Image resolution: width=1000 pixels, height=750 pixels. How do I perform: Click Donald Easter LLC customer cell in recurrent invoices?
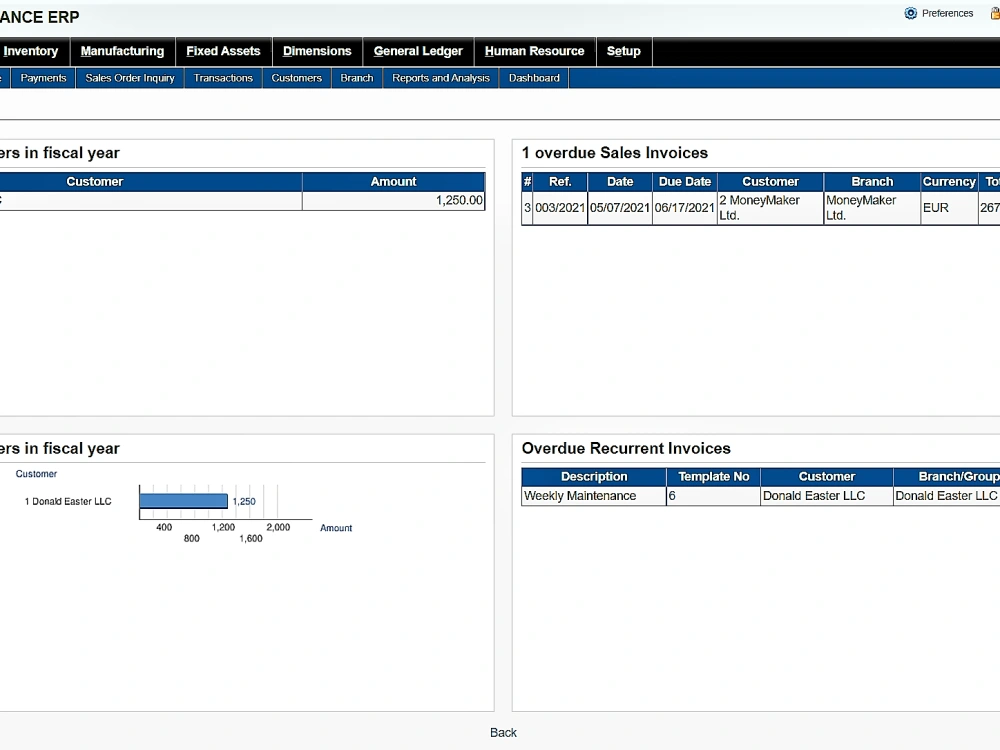click(x=827, y=496)
